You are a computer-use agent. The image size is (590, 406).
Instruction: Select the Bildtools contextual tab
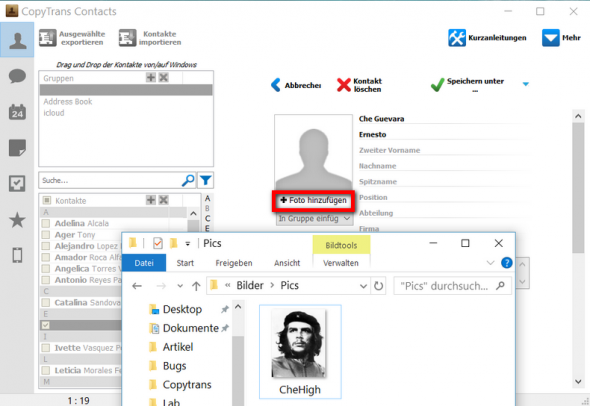point(341,245)
